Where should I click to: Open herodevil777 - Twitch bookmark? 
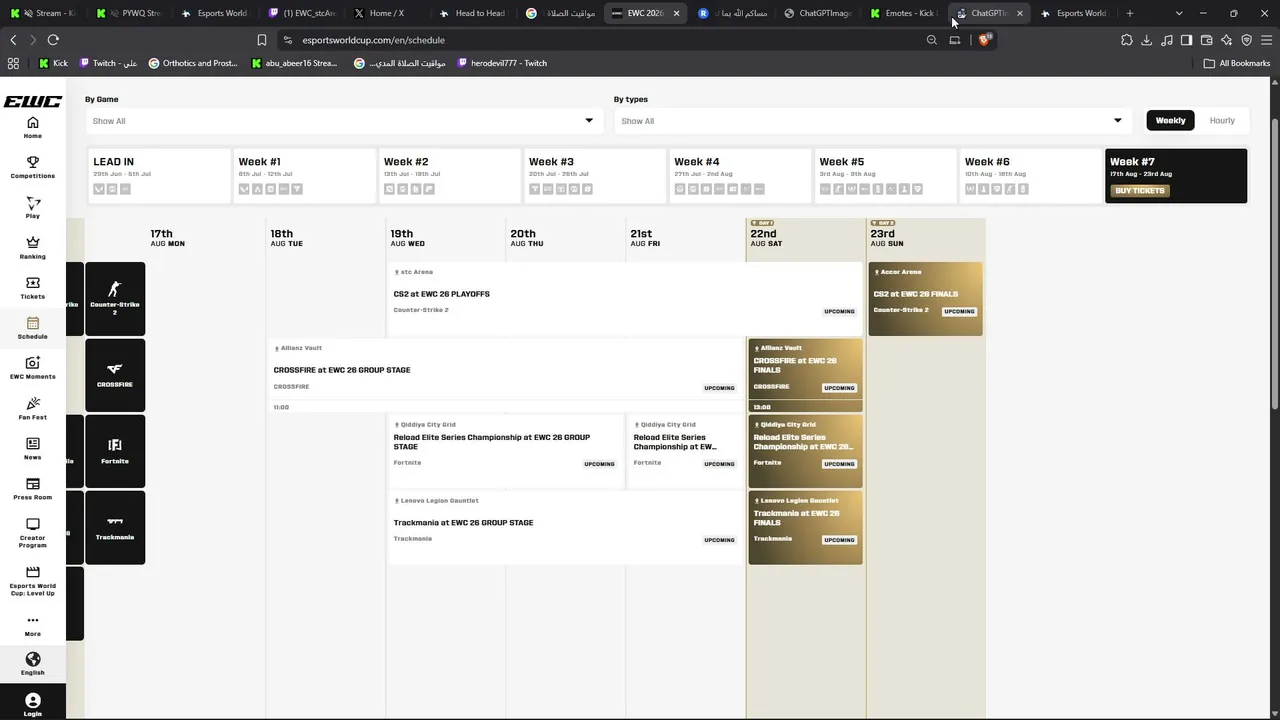point(502,63)
